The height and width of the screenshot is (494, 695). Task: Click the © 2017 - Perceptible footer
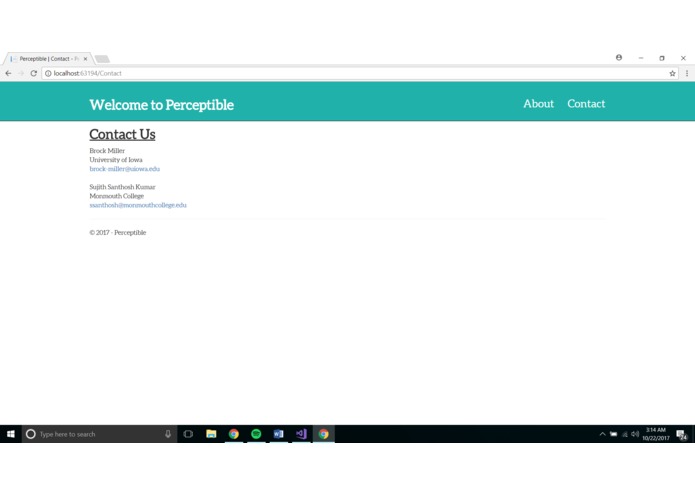[x=117, y=233]
